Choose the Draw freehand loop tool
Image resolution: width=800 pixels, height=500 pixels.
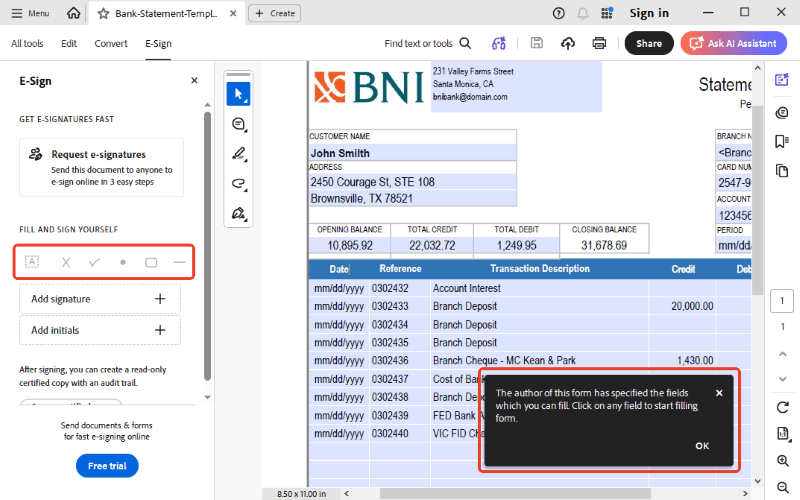tap(238, 183)
